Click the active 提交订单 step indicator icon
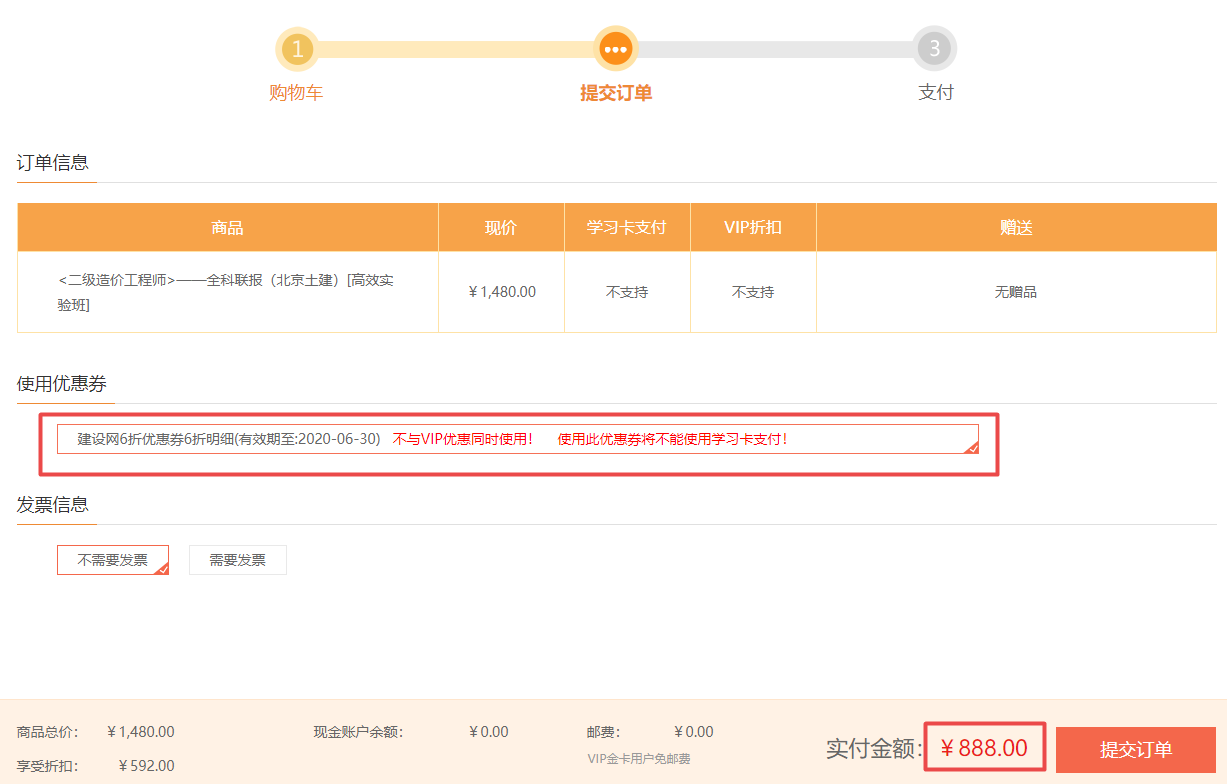 tap(615, 48)
